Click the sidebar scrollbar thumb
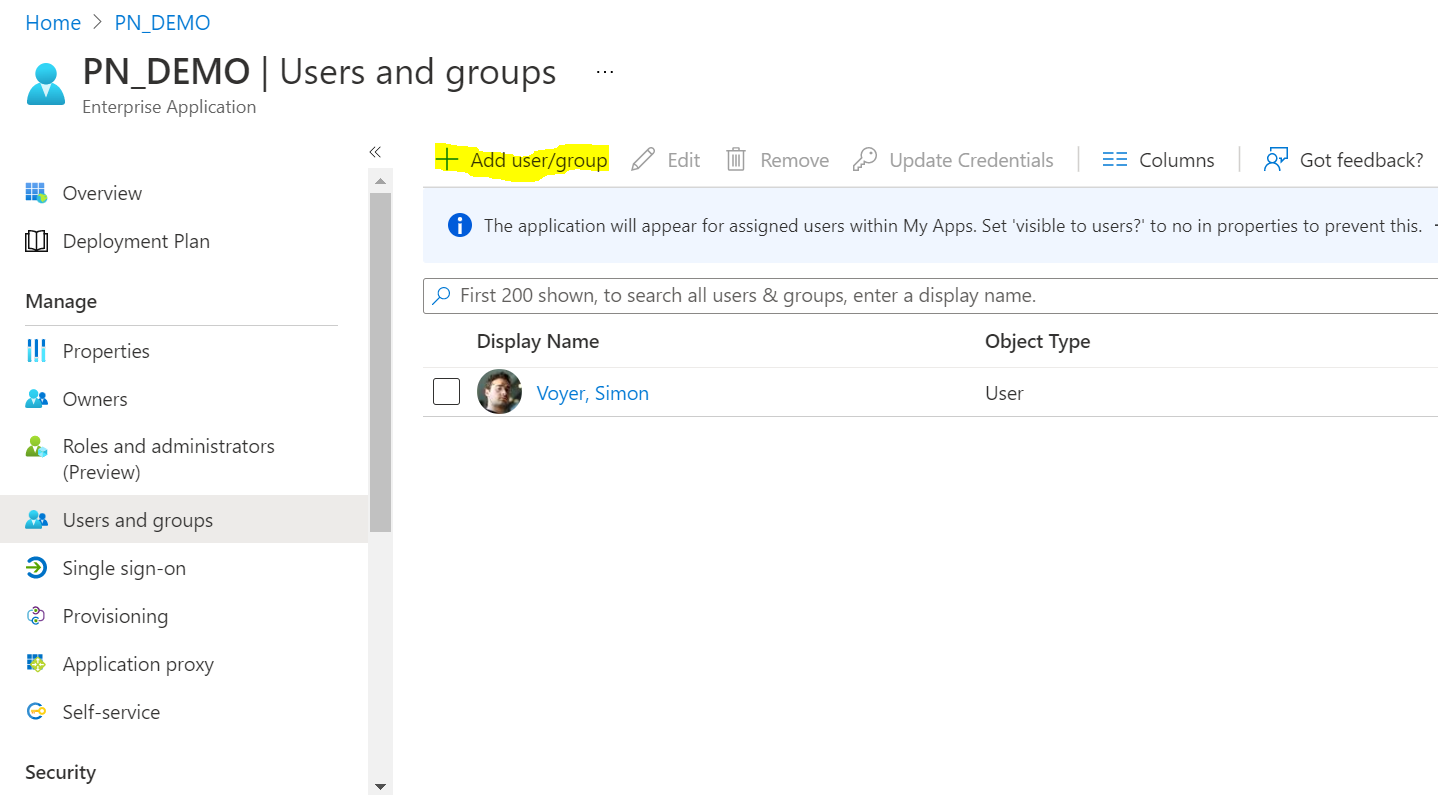1438x795 pixels. (x=380, y=362)
